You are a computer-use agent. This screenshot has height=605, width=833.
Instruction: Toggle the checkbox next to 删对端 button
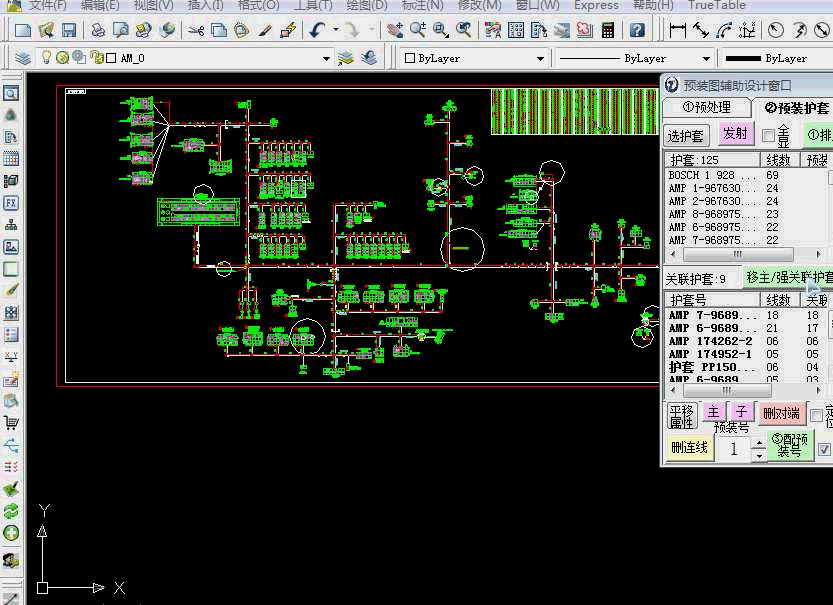tap(816, 414)
